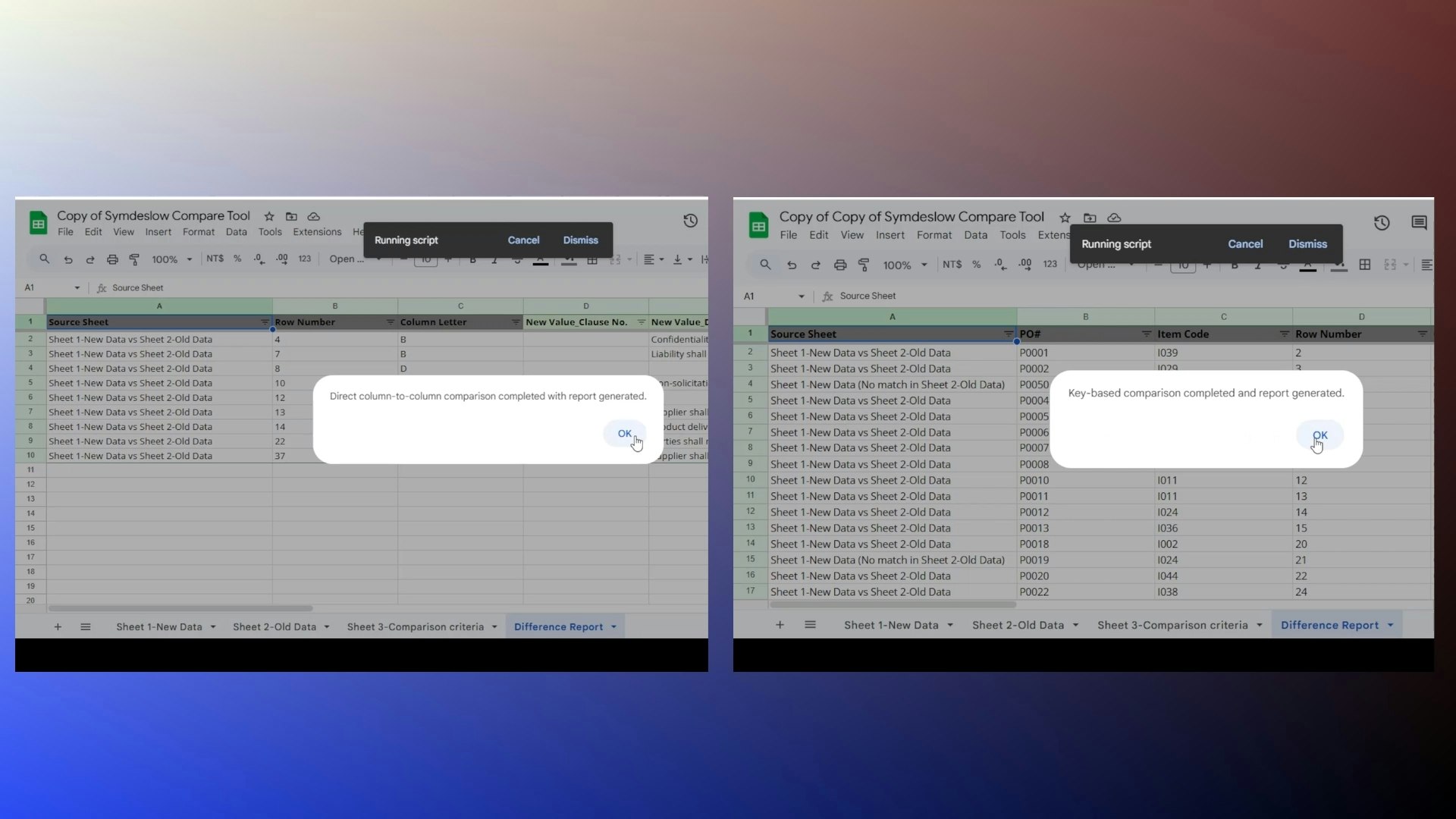Click the Redo icon
The height and width of the screenshot is (819, 1456).
click(89, 259)
